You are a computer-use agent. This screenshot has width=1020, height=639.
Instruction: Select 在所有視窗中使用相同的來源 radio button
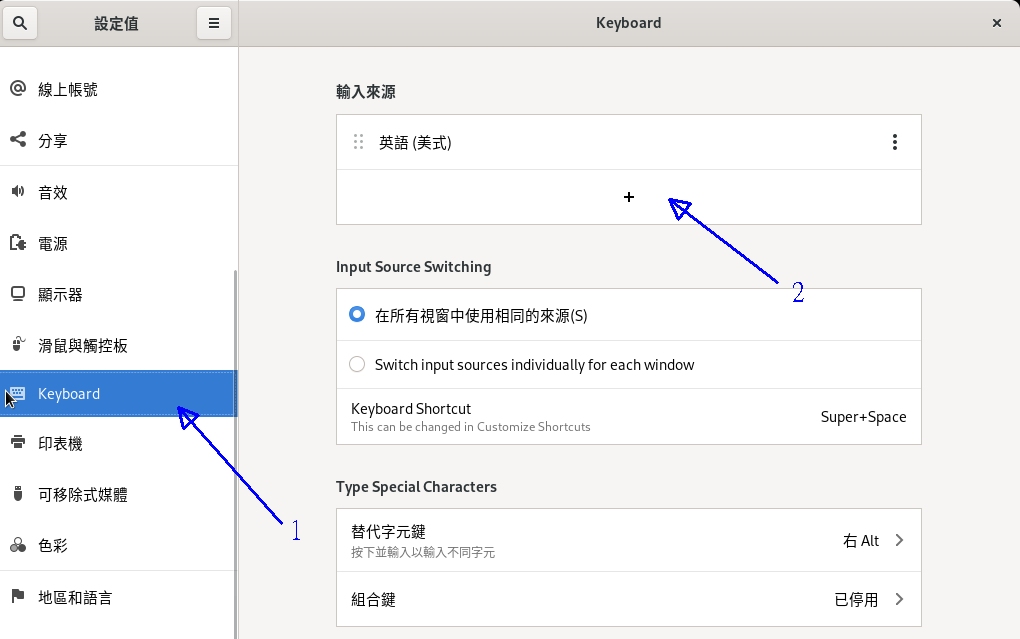point(357,315)
